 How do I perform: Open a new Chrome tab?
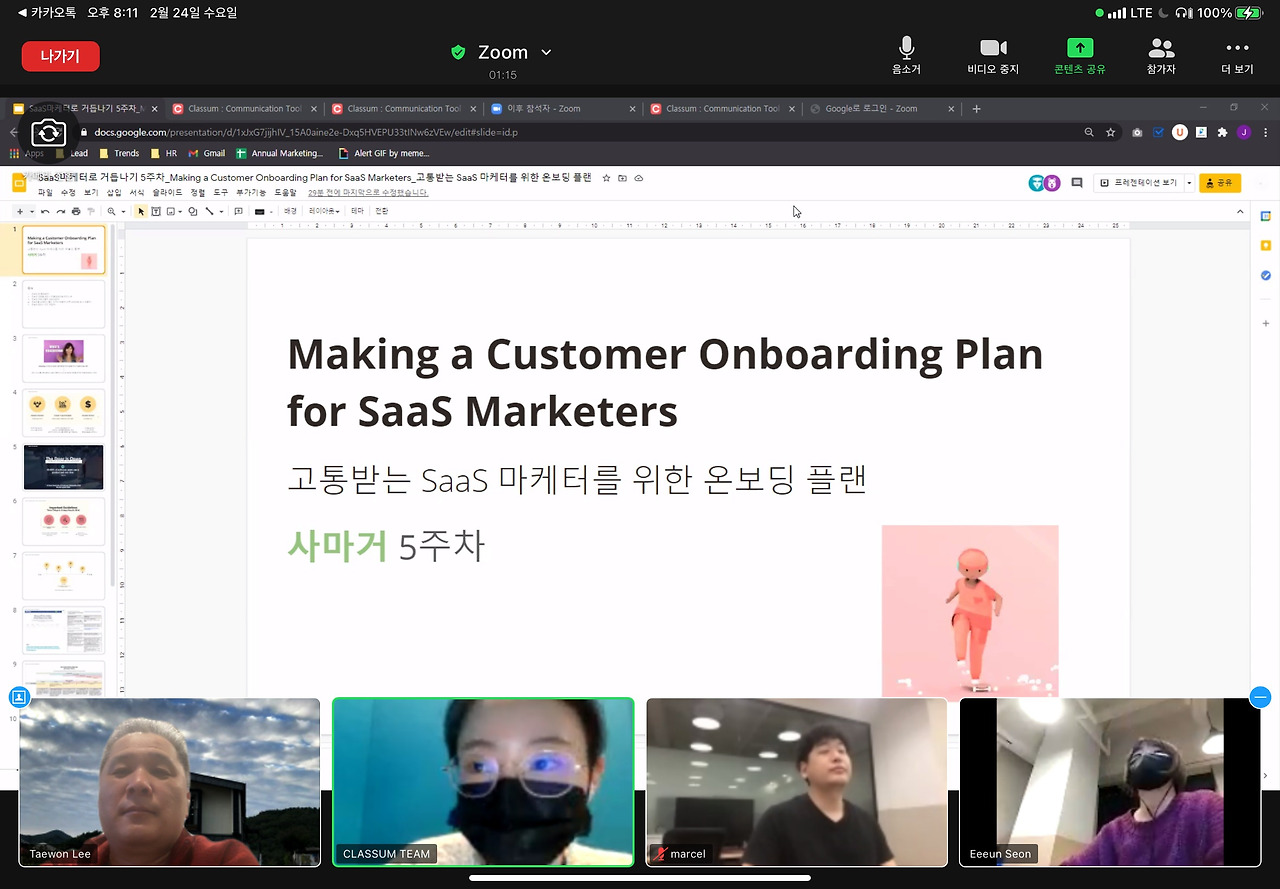pos(976,108)
